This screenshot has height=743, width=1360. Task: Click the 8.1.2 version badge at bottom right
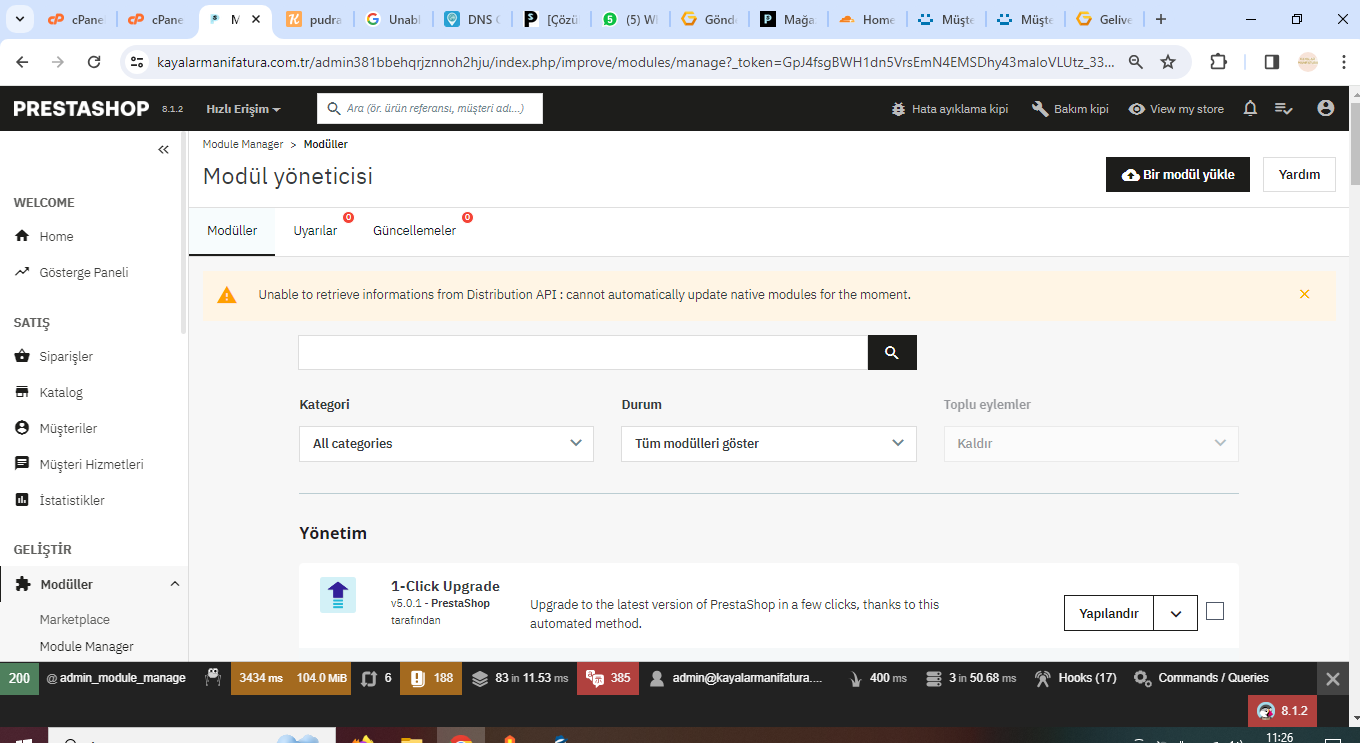(x=1282, y=711)
